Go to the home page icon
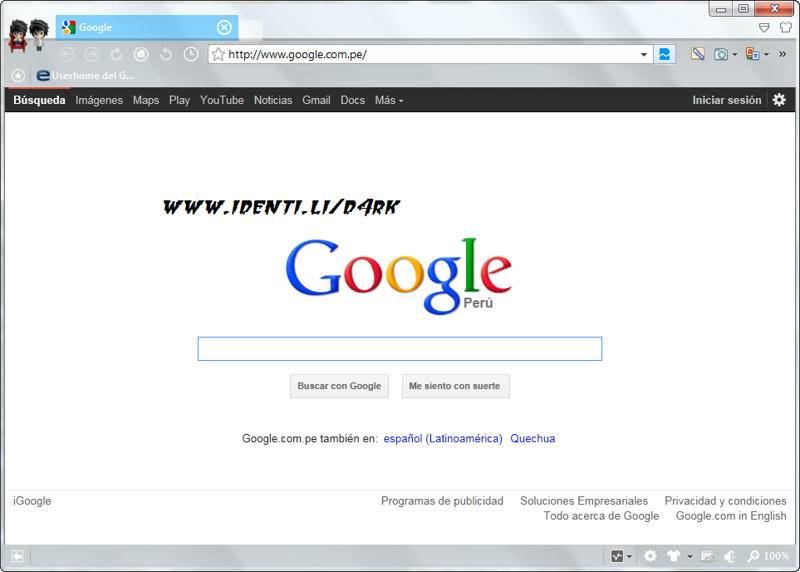Screen dimensions: 800x572 pyautogui.click(x=141, y=55)
